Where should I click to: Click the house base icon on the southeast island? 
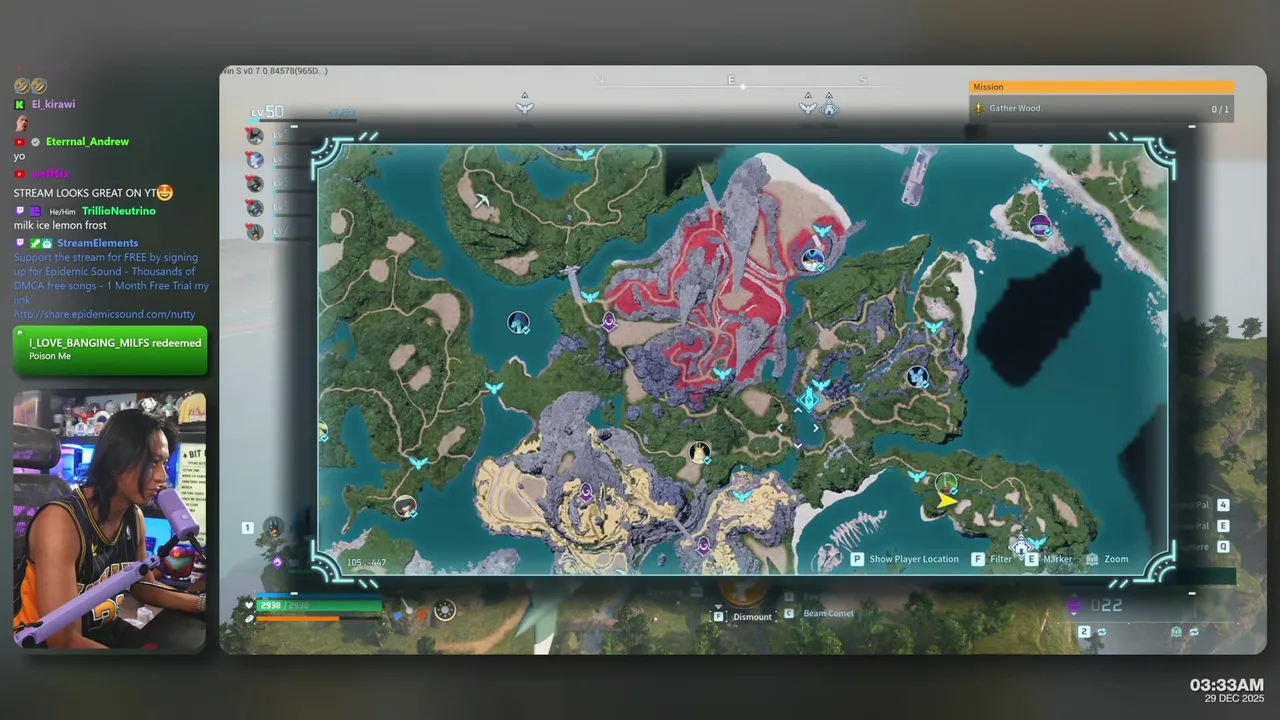1020,548
